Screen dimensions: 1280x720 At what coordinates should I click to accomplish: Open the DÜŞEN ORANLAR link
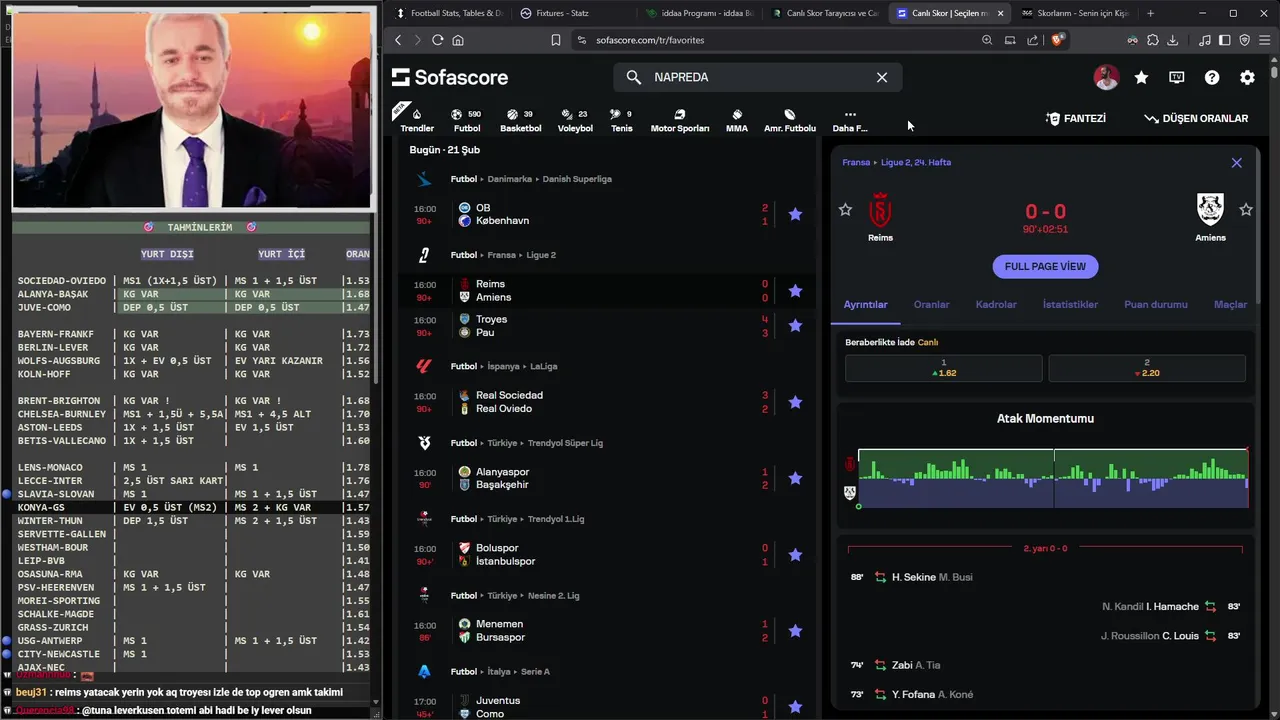click(1196, 118)
